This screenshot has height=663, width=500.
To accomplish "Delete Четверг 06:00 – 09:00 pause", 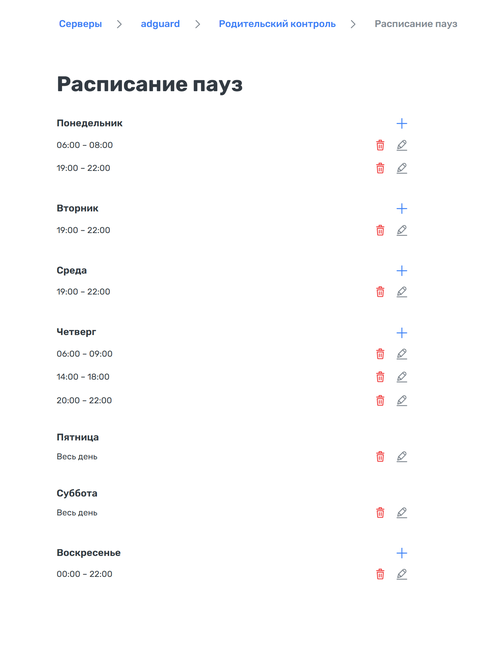I will click(380, 354).
